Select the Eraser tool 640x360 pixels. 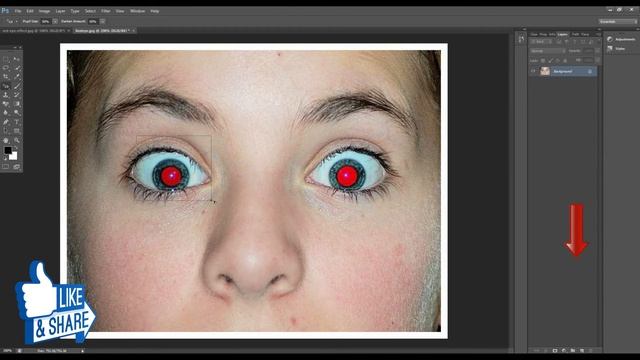click(6, 104)
